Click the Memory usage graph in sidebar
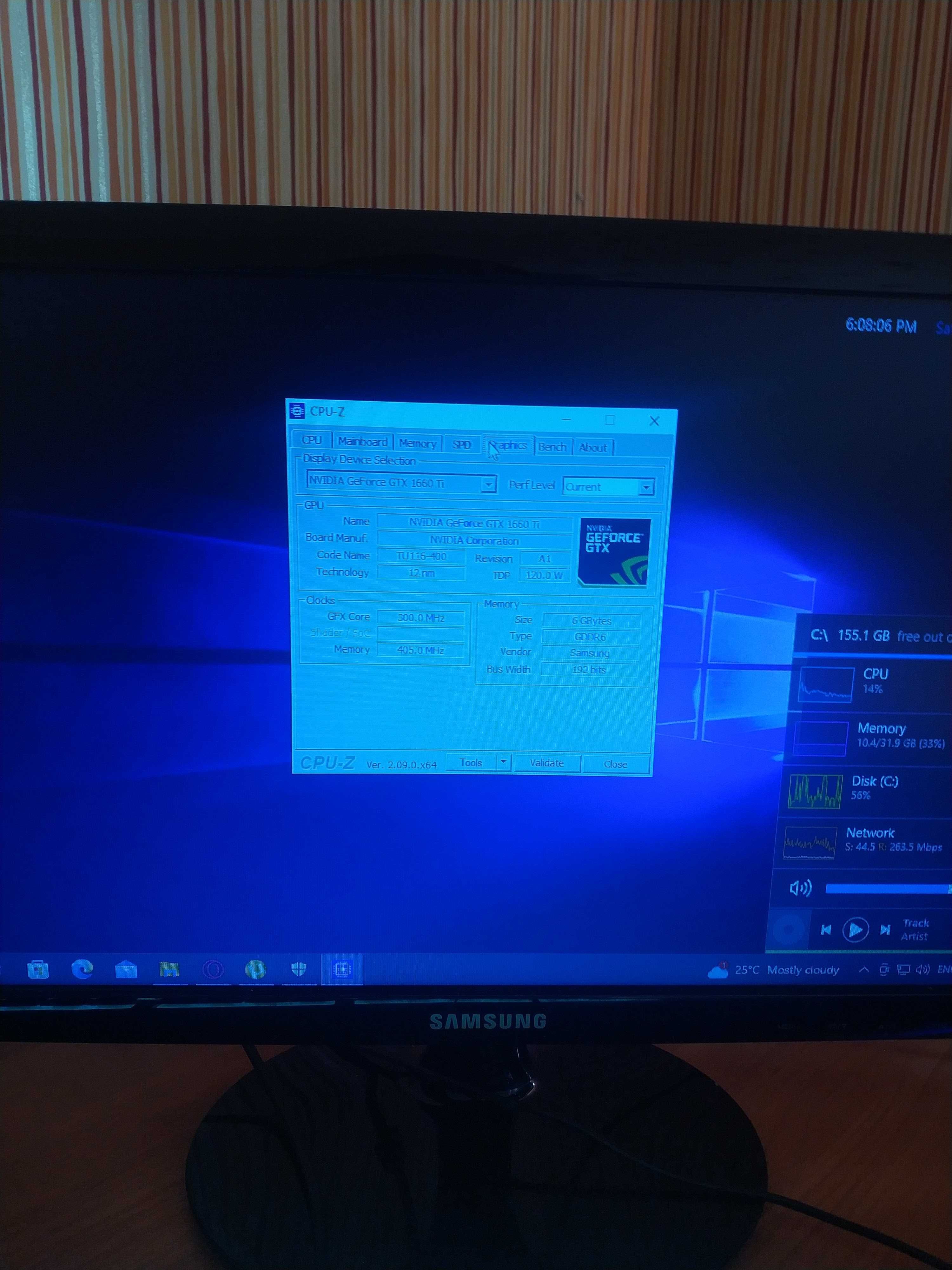The image size is (952, 1270). click(x=821, y=739)
